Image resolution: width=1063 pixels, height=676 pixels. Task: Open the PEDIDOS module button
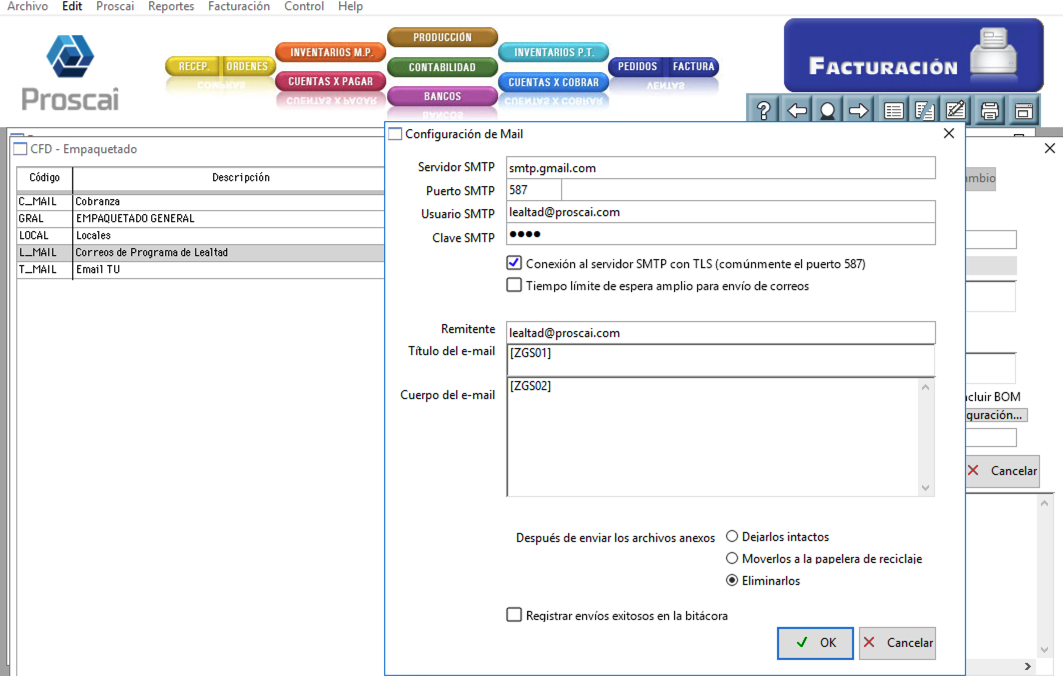tap(637, 66)
